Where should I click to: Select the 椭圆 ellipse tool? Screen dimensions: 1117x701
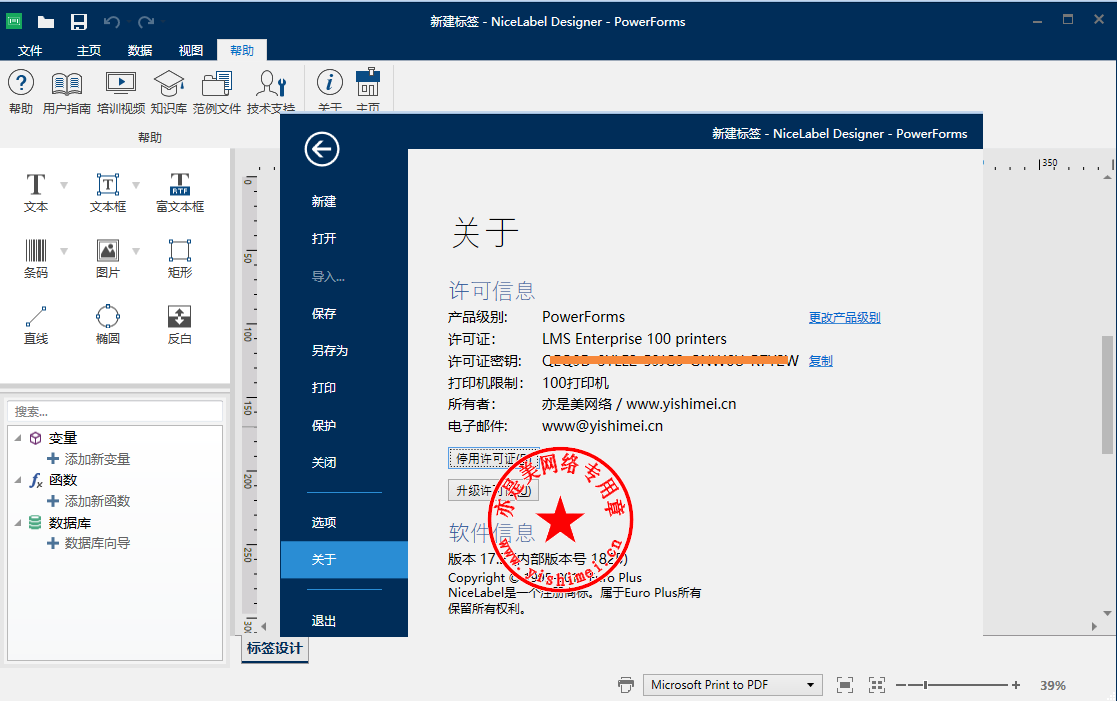108,325
